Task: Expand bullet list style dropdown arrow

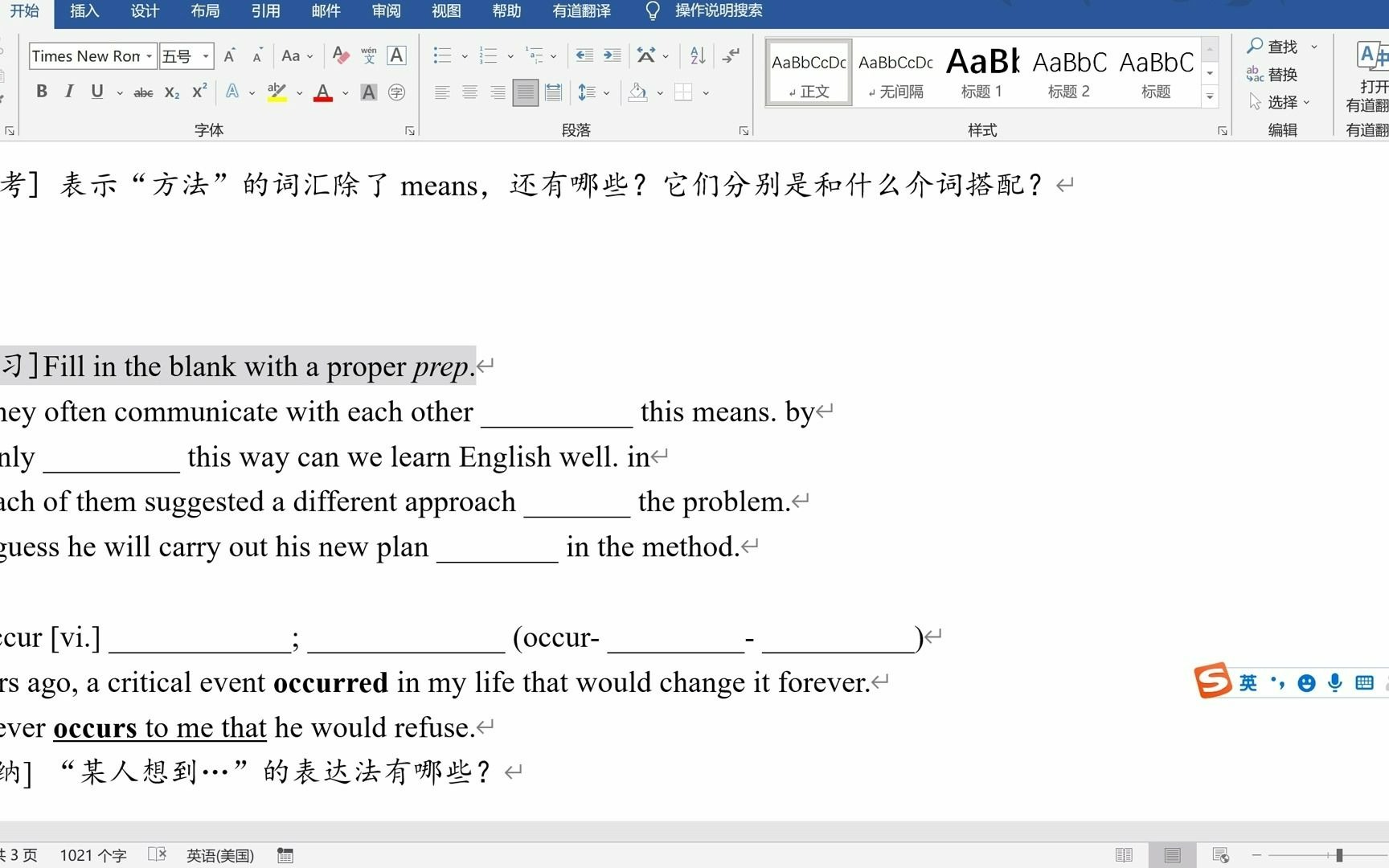Action: tap(465, 56)
